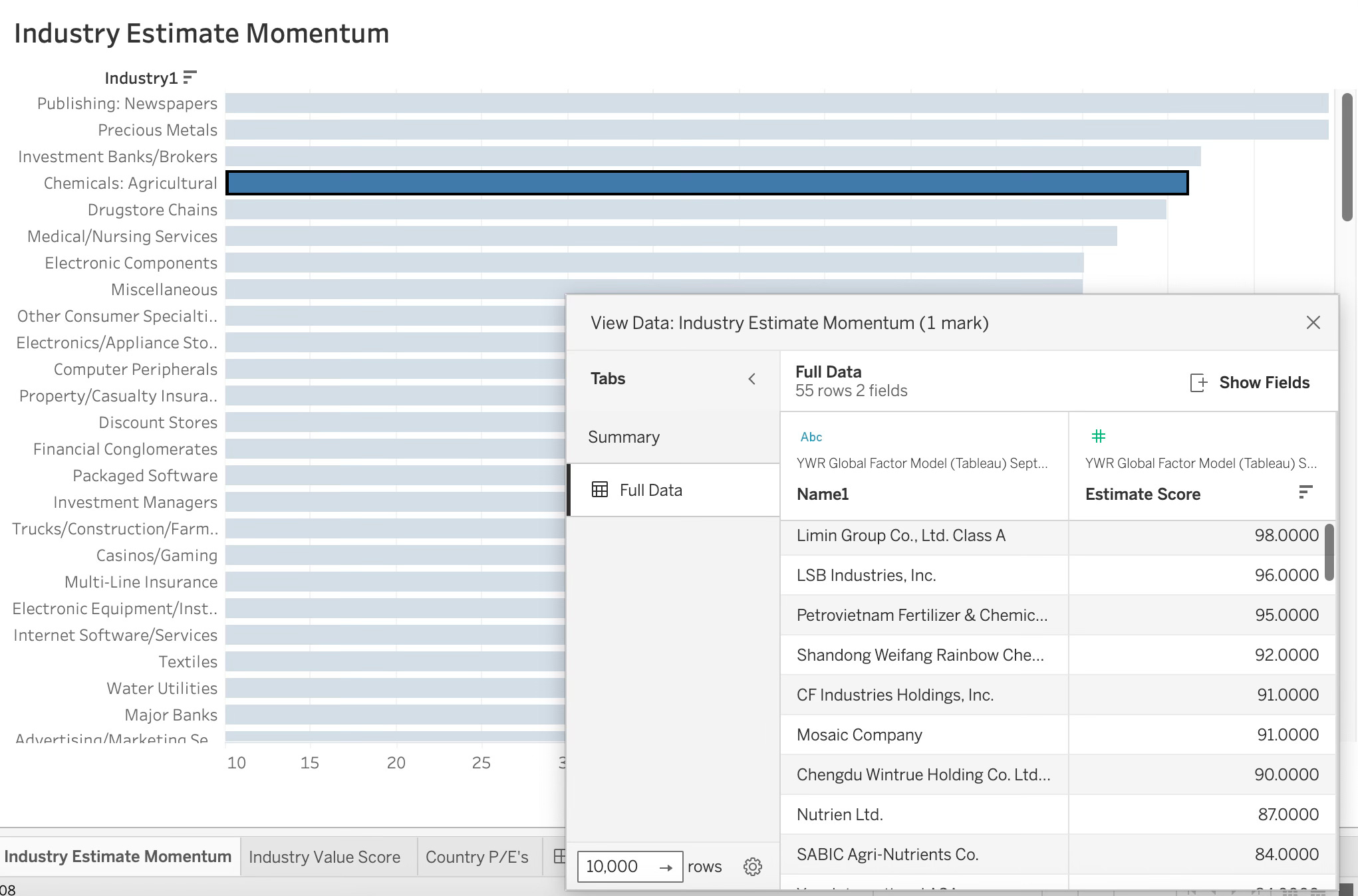Collapse the Tabs pane with chevron
The image size is (1358, 896).
[x=751, y=379]
